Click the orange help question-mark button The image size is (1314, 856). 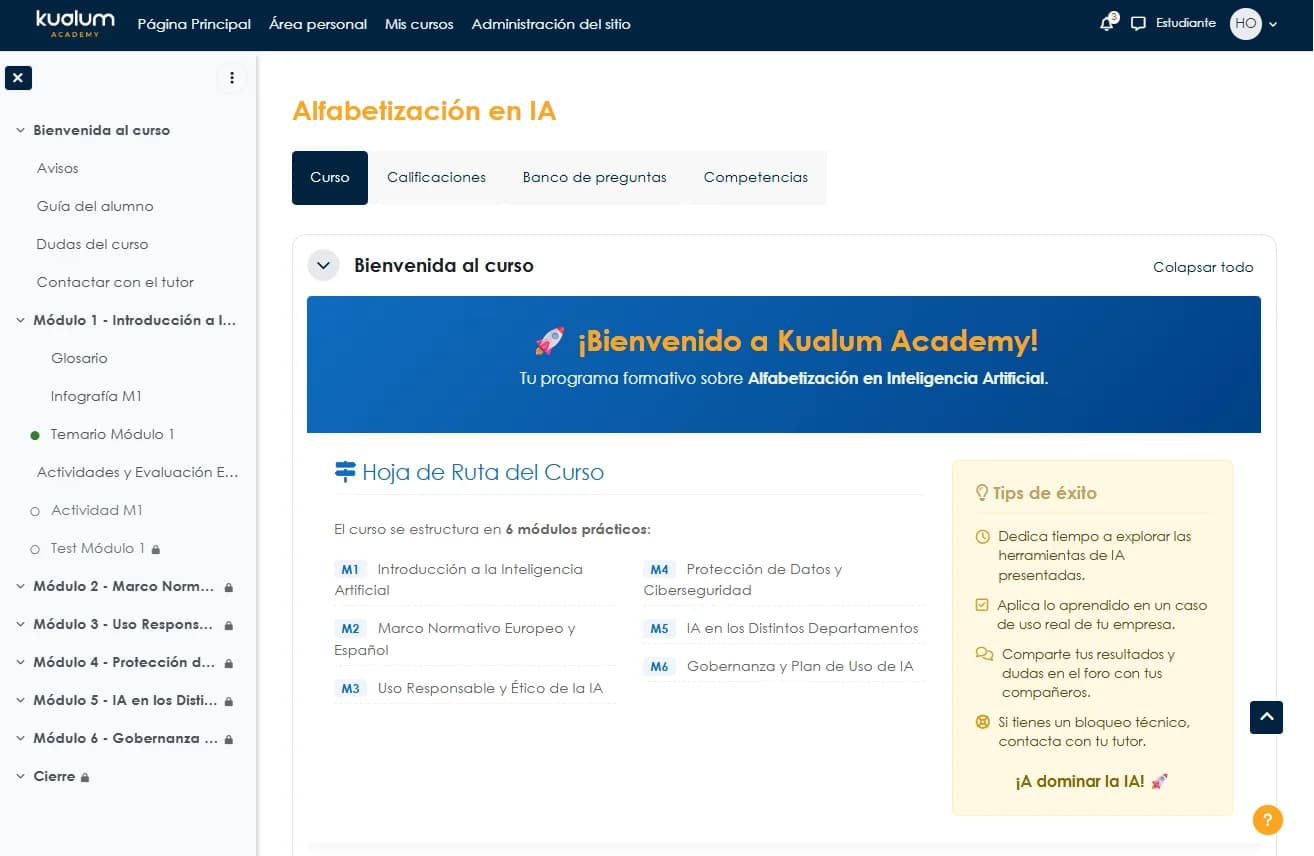(1267, 820)
